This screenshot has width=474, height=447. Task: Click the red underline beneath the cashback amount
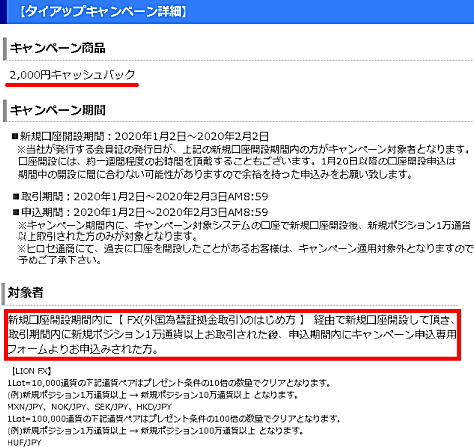pyautogui.click(x=72, y=85)
